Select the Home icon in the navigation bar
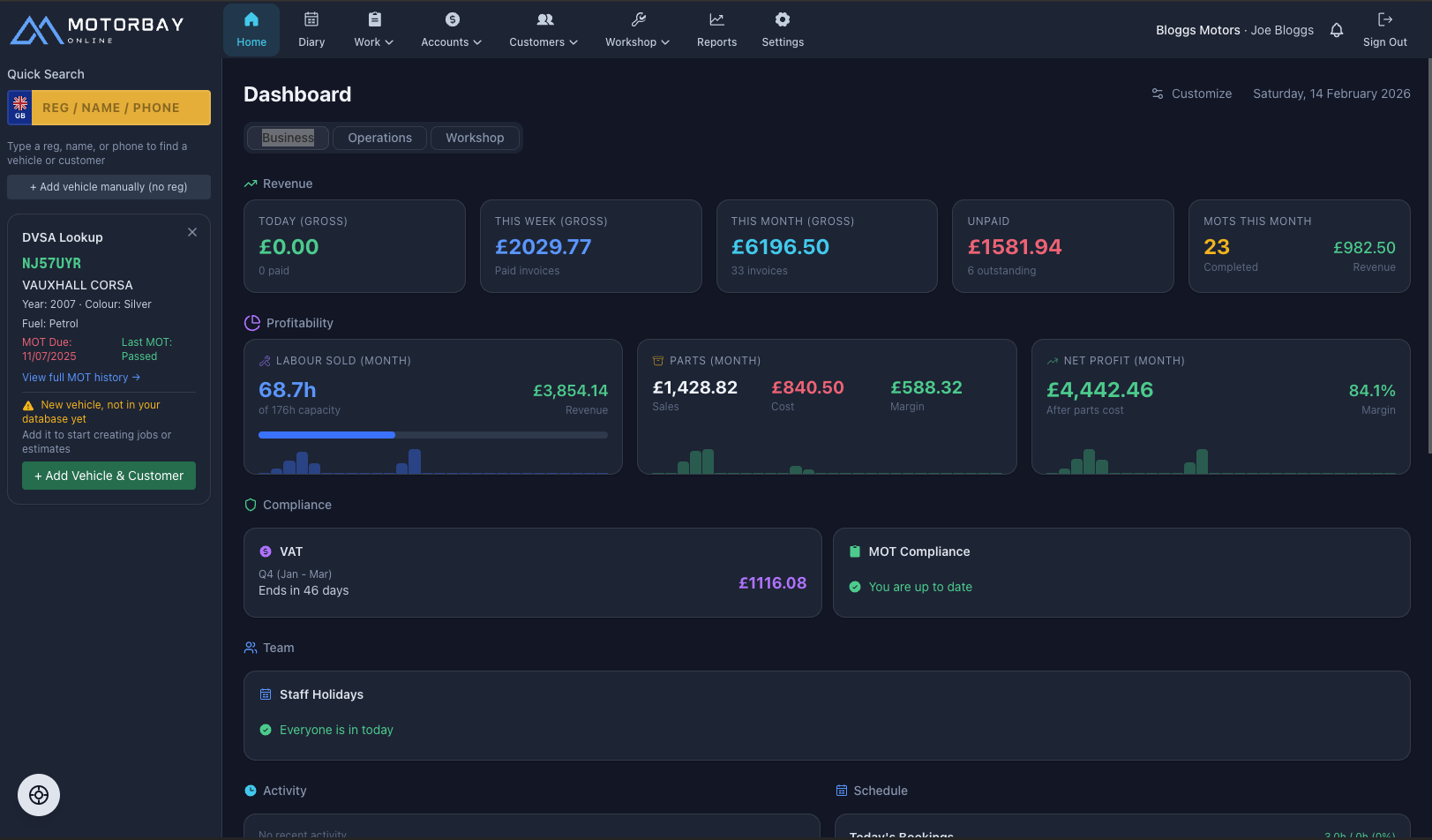Viewport: 1432px width, 840px height. (251, 18)
